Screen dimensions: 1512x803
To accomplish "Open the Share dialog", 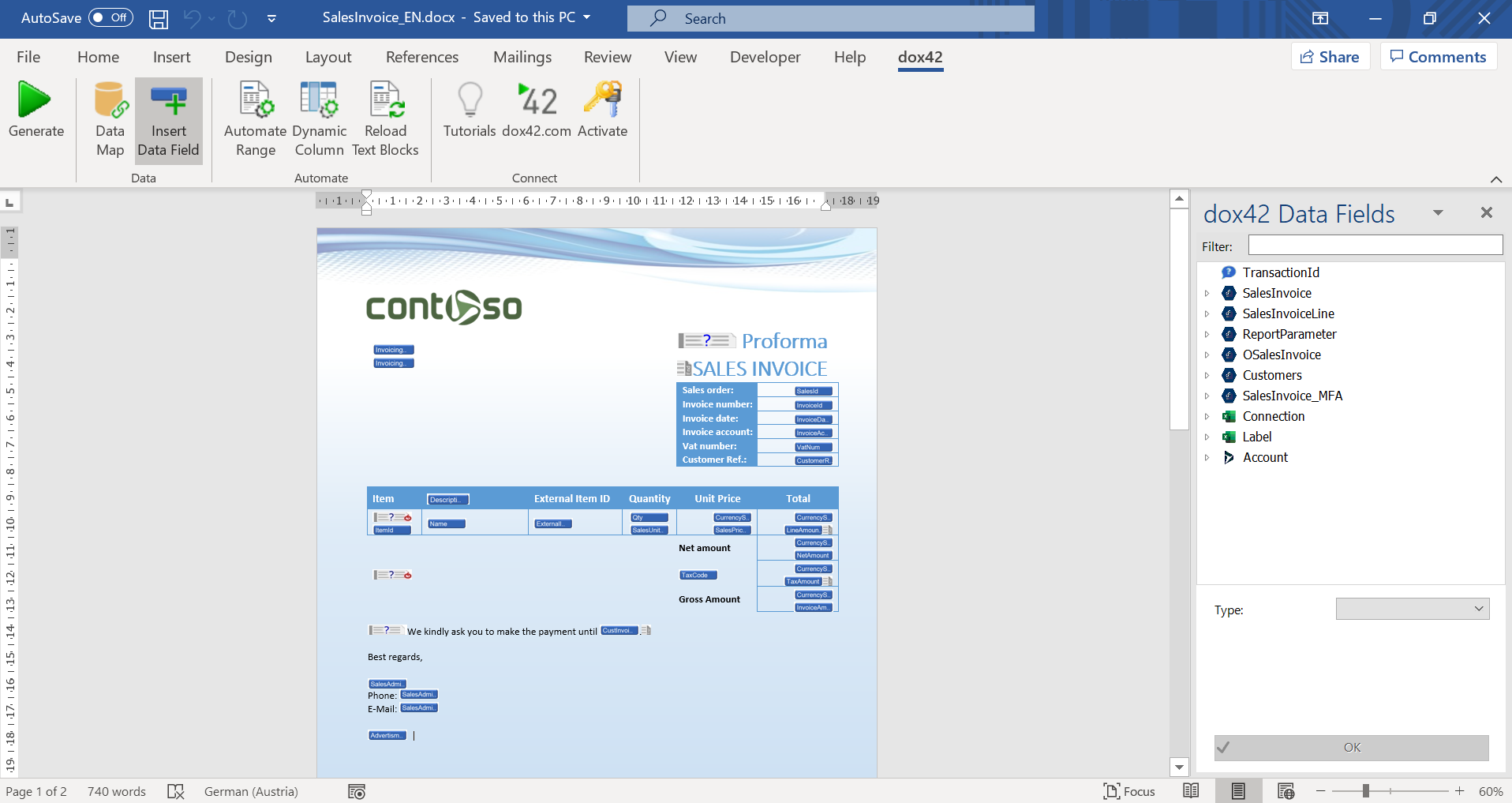I will pyautogui.click(x=1329, y=56).
